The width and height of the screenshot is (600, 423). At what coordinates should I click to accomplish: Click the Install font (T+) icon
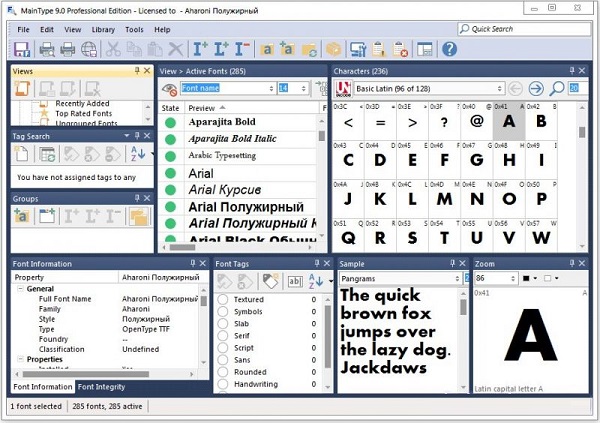[x=200, y=49]
